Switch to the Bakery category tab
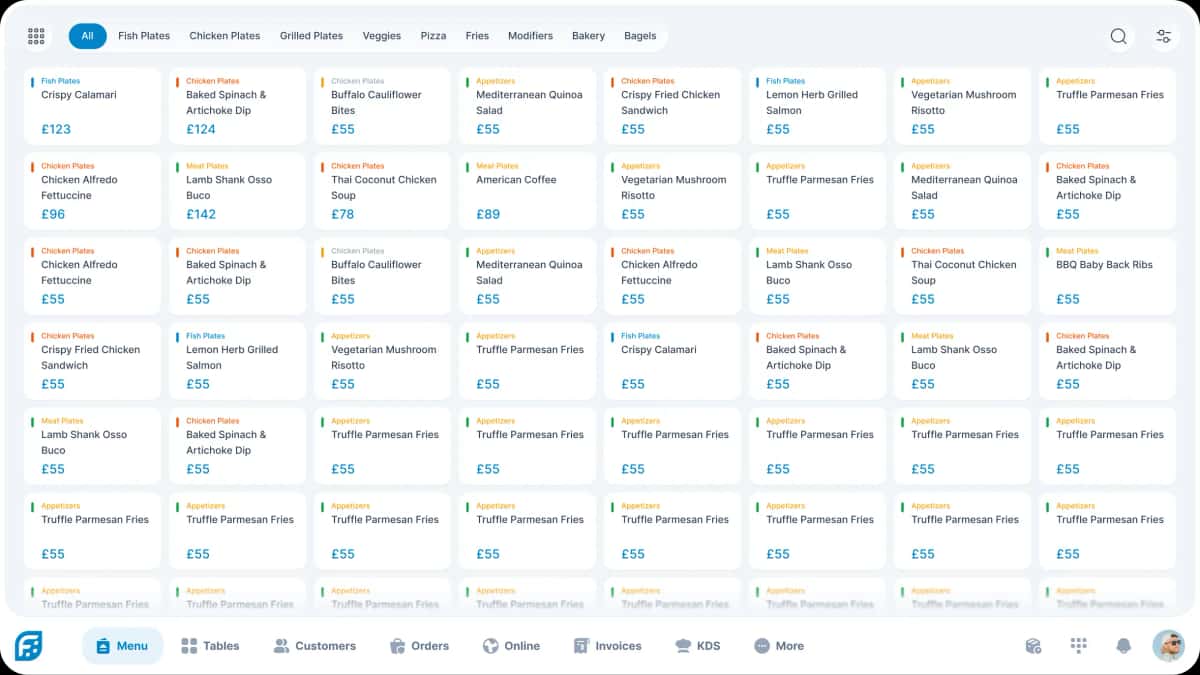The width and height of the screenshot is (1200, 675). point(588,35)
